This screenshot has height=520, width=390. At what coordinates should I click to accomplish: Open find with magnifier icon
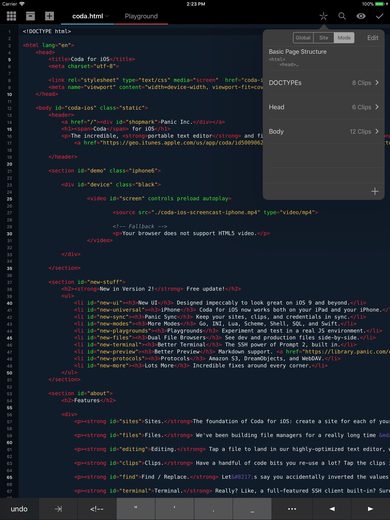click(342, 16)
